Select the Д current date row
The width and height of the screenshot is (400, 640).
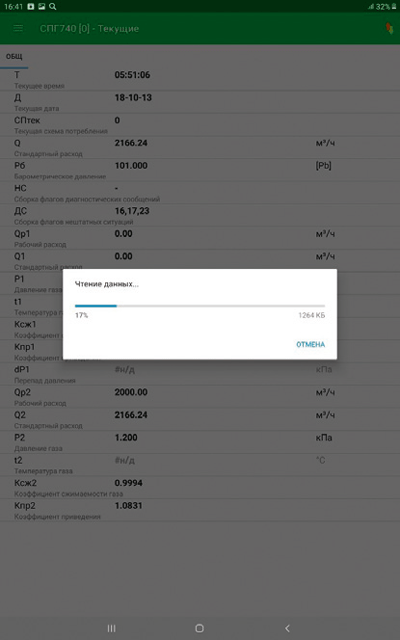click(x=200, y=102)
